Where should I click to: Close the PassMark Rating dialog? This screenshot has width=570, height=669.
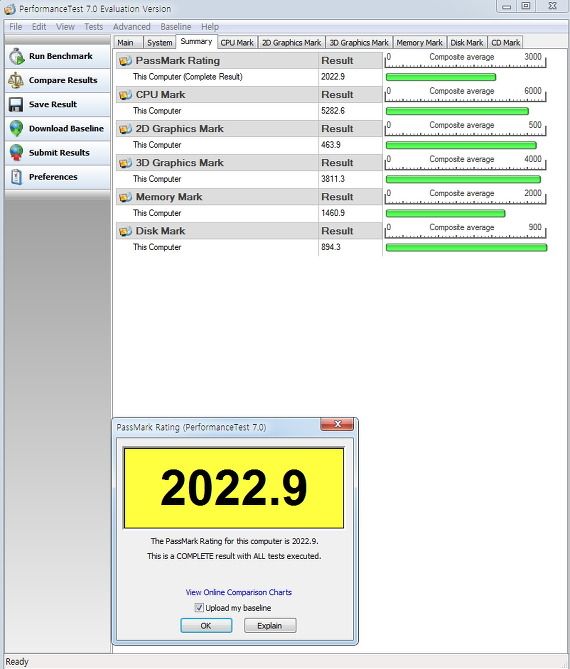(337, 424)
